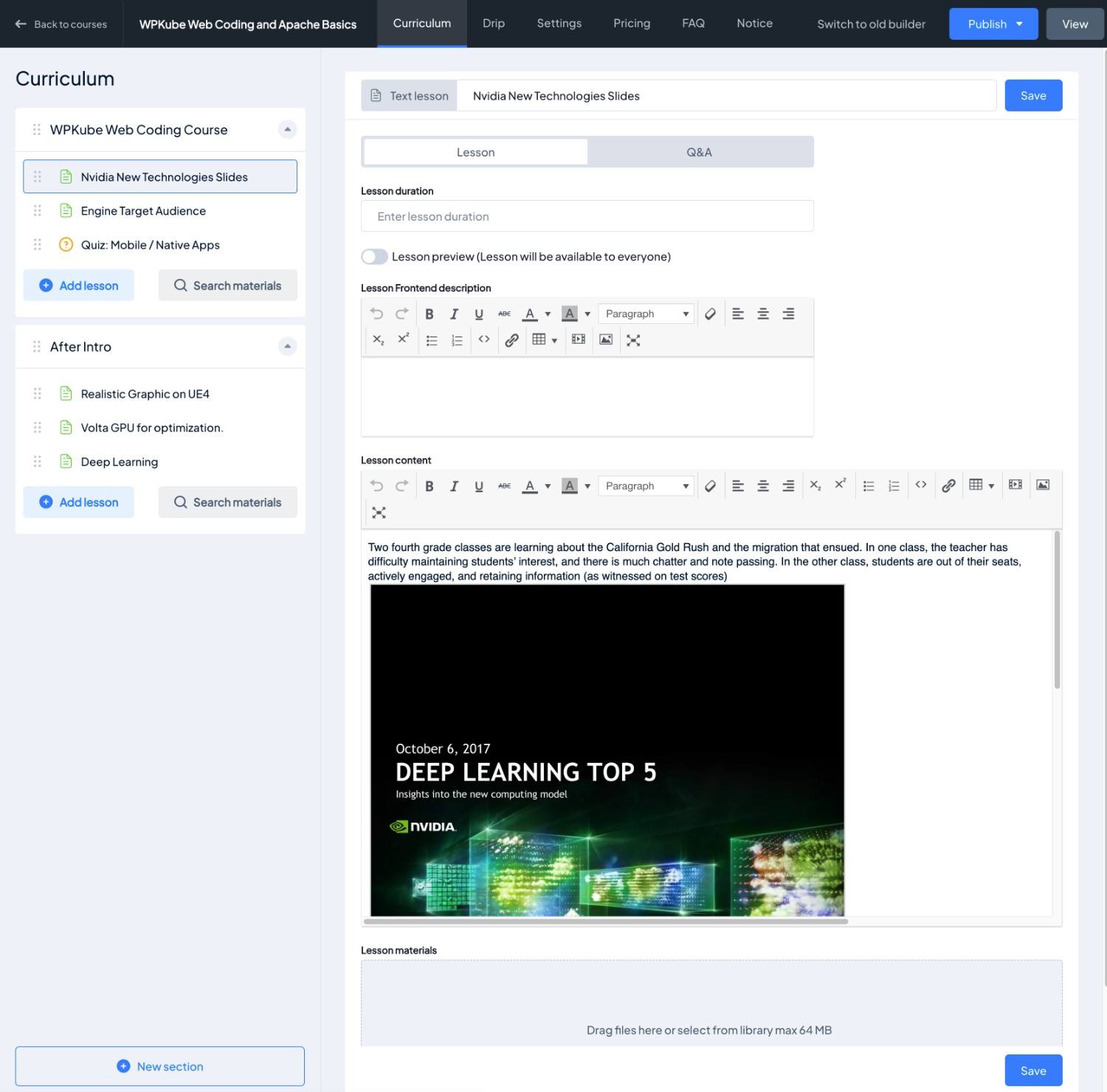
Task: Go to the Pricing tab
Action: (632, 24)
